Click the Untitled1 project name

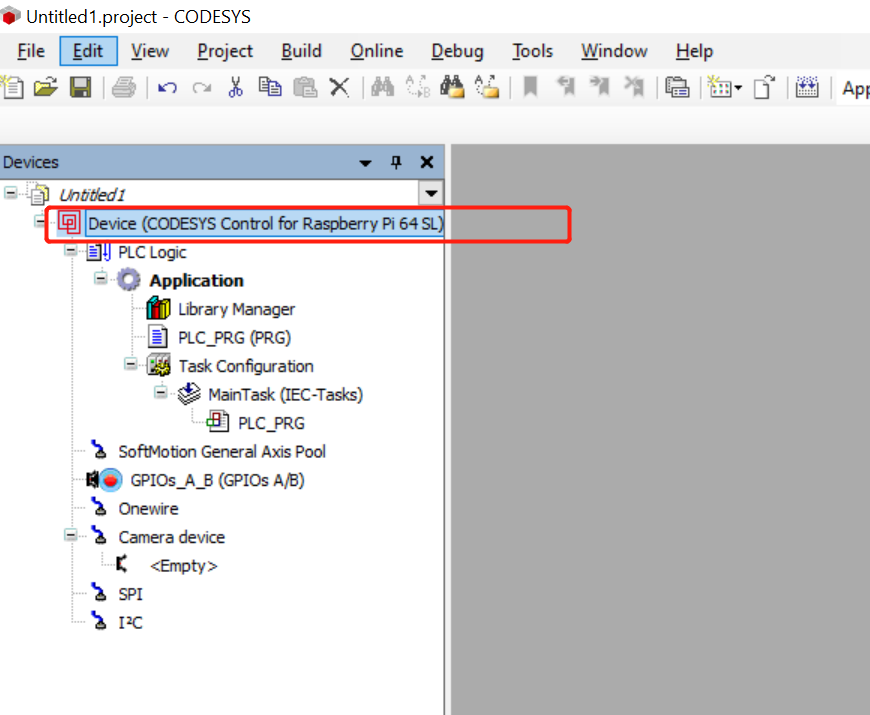pos(92,195)
